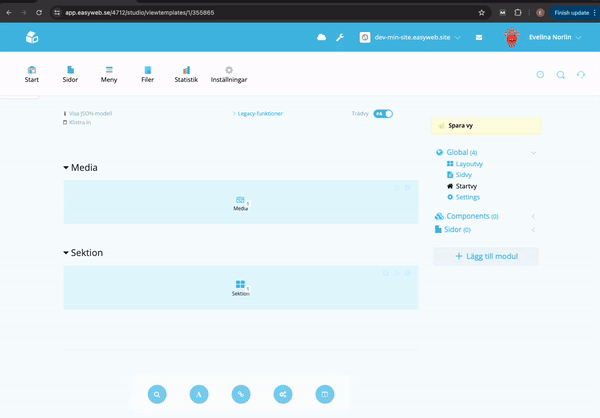
Task: Open the dev-min-site.easyweb.site site dropdown
Action: [x=416, y=38]
